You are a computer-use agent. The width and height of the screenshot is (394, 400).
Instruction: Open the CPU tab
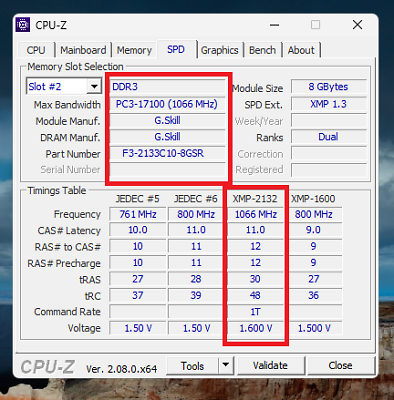coord(36,50)
